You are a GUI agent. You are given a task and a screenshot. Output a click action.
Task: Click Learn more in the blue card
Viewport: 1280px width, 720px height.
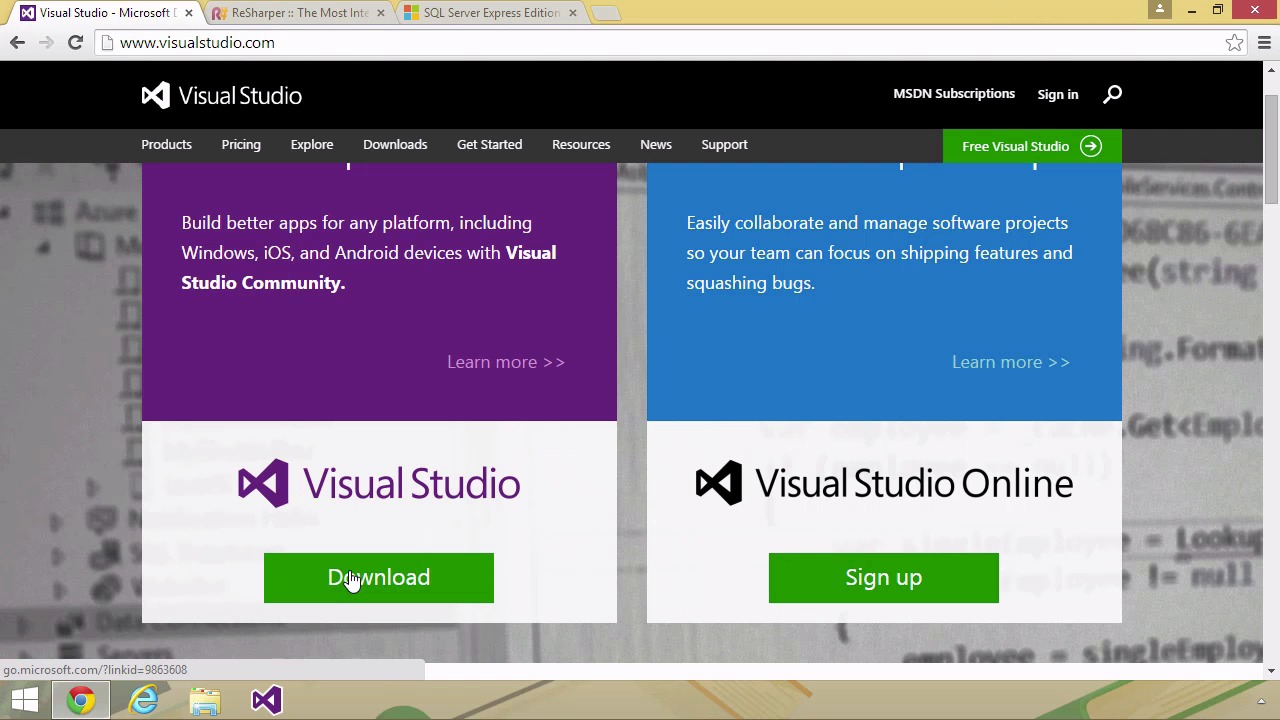point(1011,362)
